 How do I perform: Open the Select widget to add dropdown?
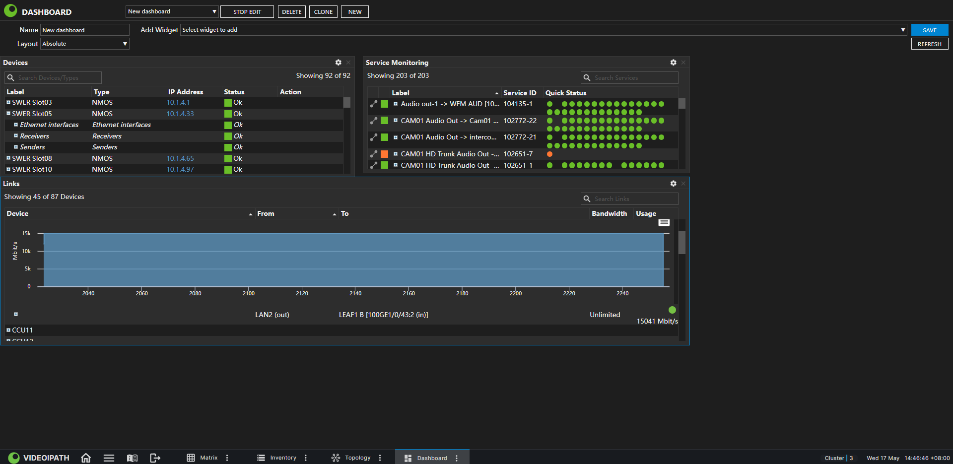coord(544,29)
